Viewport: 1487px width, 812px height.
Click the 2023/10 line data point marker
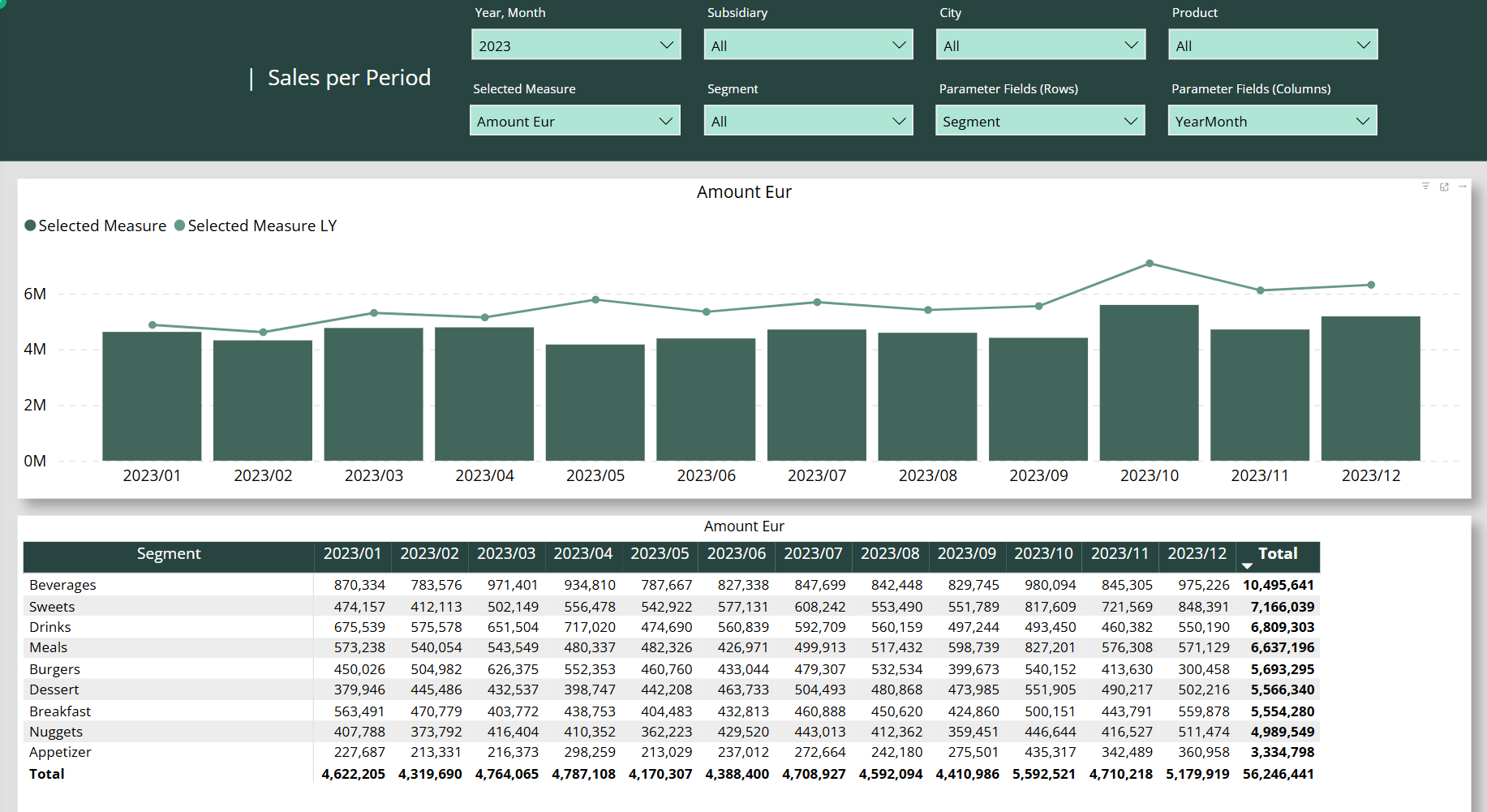pyautogui.click(x=1150, y=264)
